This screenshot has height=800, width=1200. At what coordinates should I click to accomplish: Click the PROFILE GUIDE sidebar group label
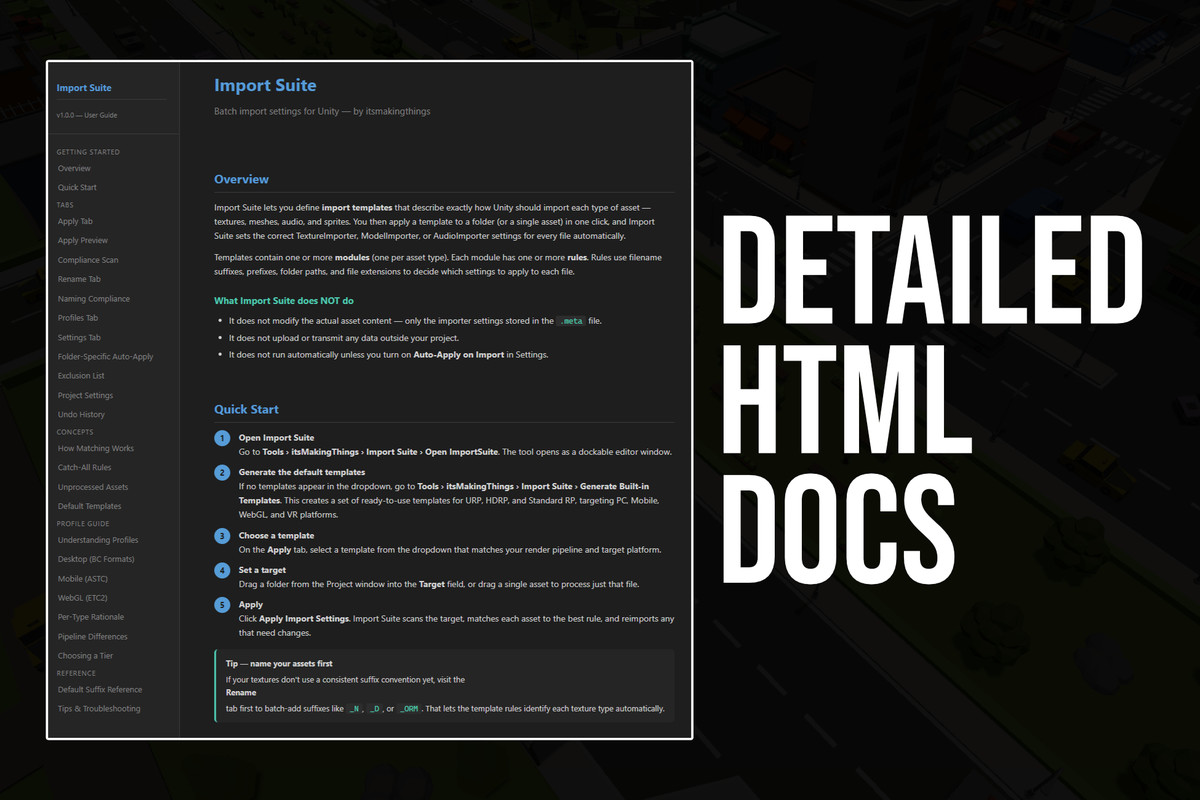(83, 523)
